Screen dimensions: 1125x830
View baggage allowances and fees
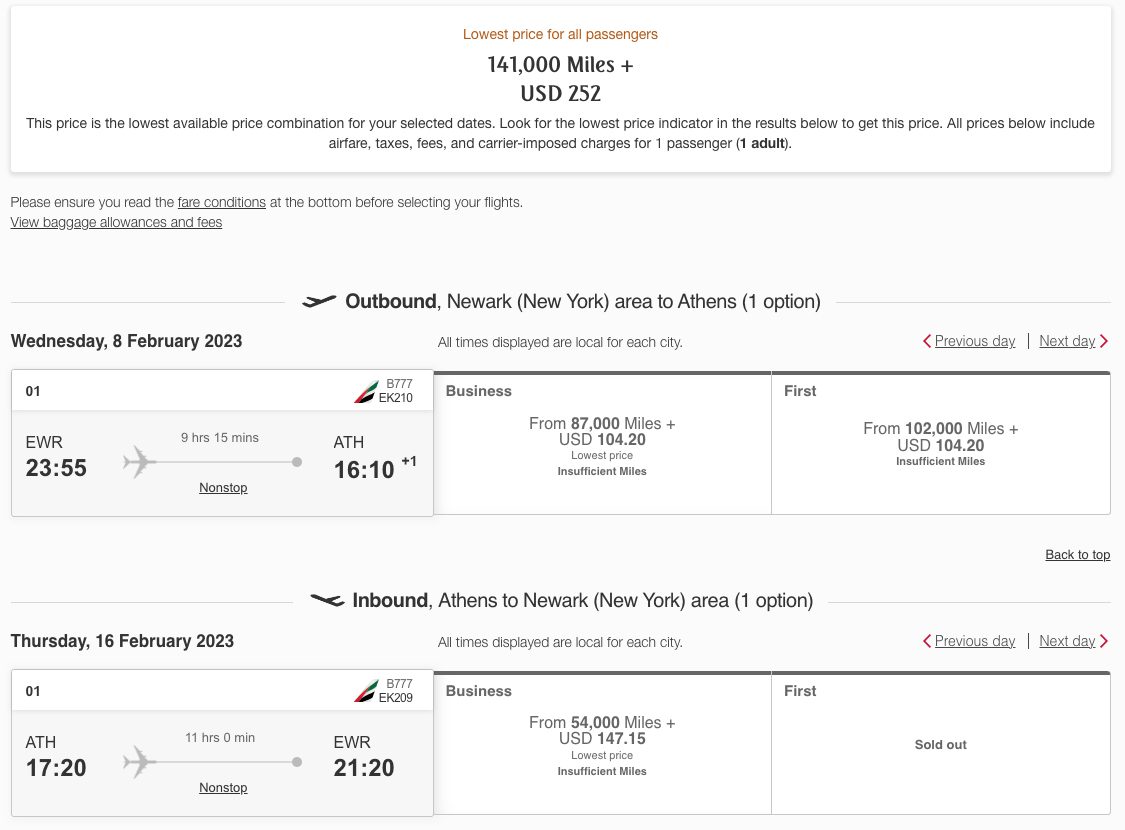point(115,222)
